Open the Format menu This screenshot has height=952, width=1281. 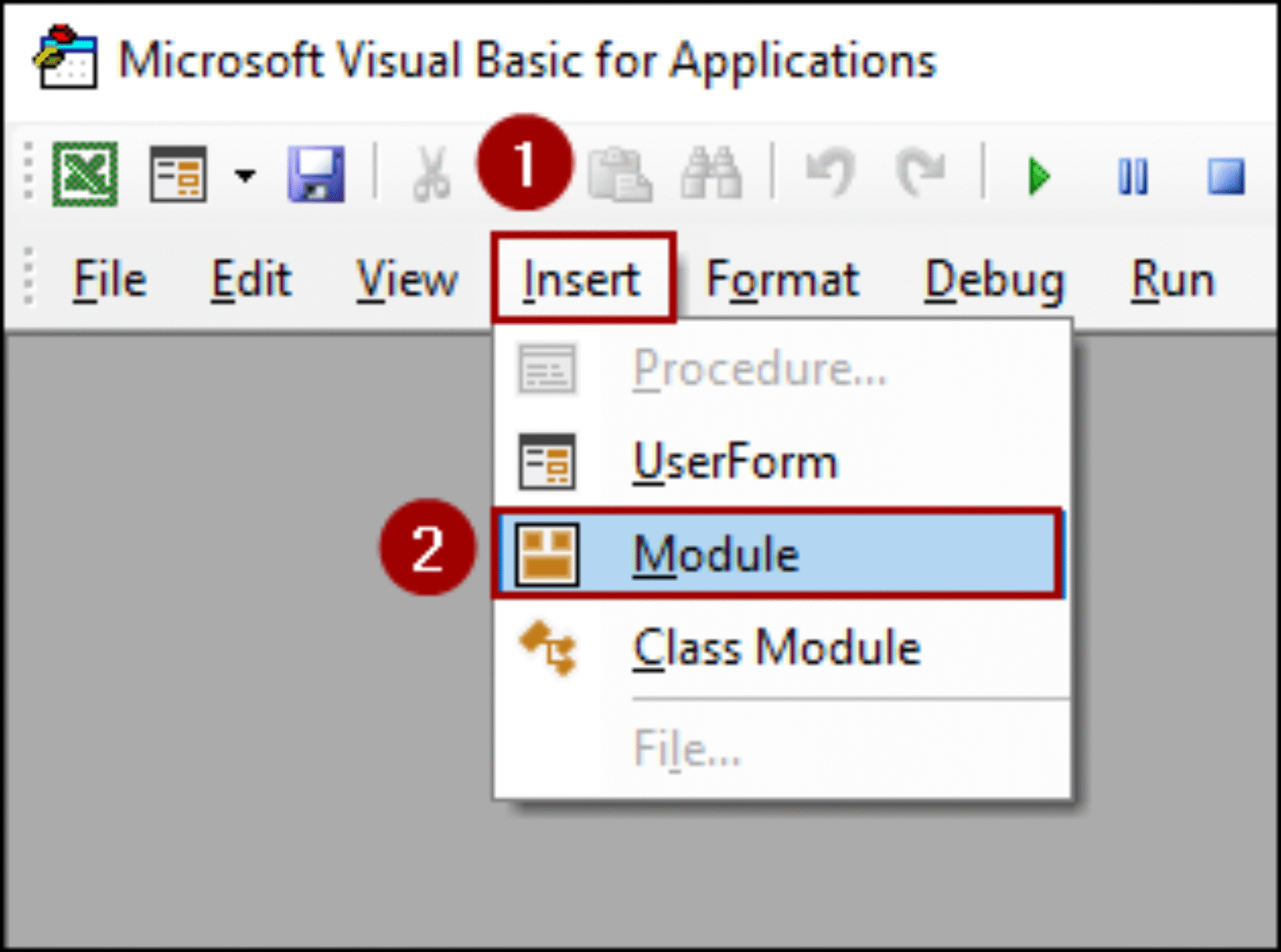pyautogui.click(x=781, y=278)
